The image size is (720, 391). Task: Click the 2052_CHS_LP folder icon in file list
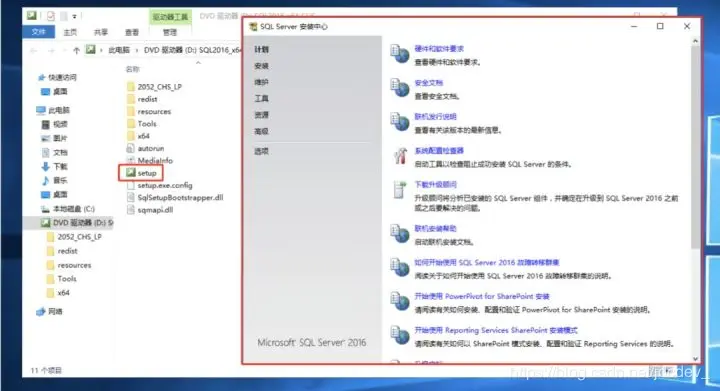coord(130,86)
